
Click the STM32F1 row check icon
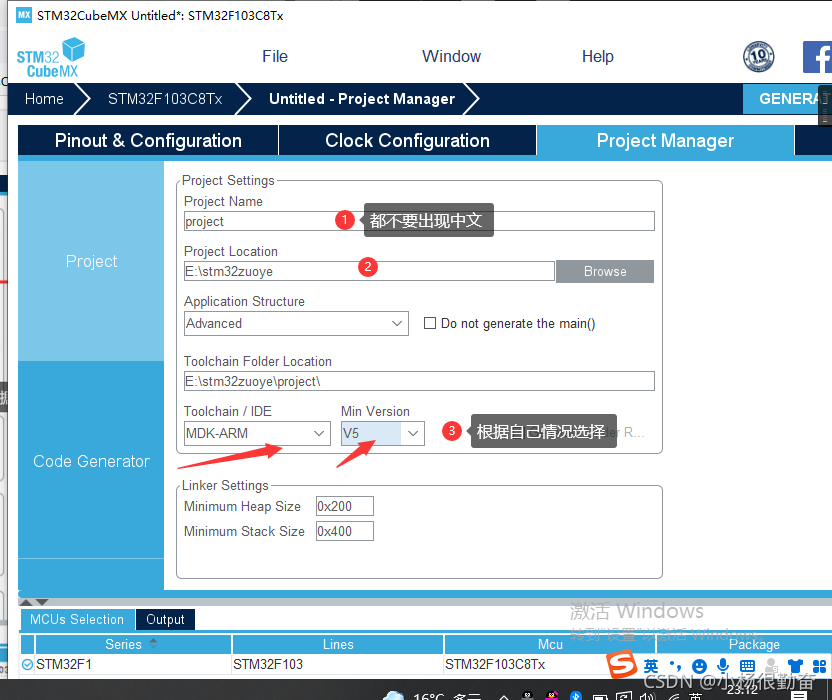click(x=27, y=664)
